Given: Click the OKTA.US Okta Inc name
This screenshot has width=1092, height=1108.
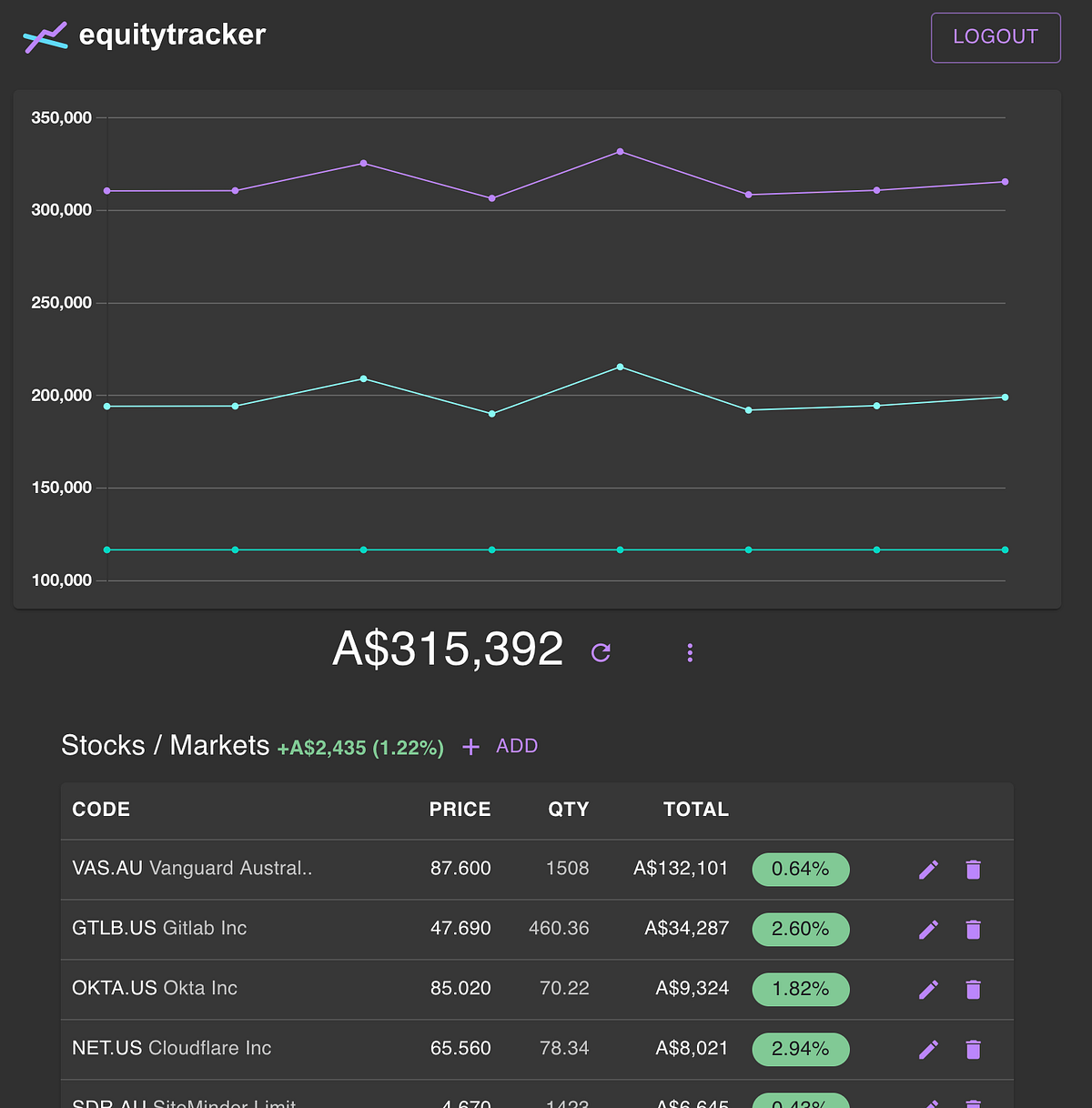Looking at the screenshot, I should coord(155,989).
